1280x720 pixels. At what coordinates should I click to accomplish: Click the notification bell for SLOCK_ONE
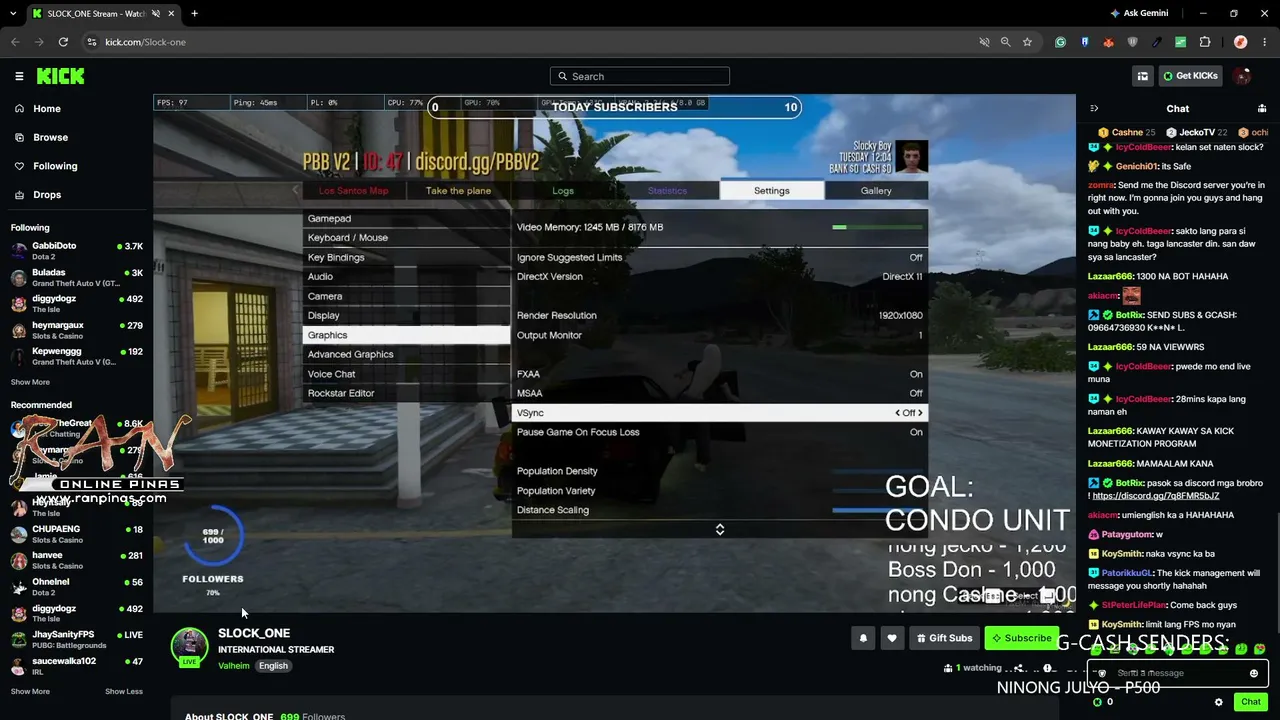click(x=863, y=638)
